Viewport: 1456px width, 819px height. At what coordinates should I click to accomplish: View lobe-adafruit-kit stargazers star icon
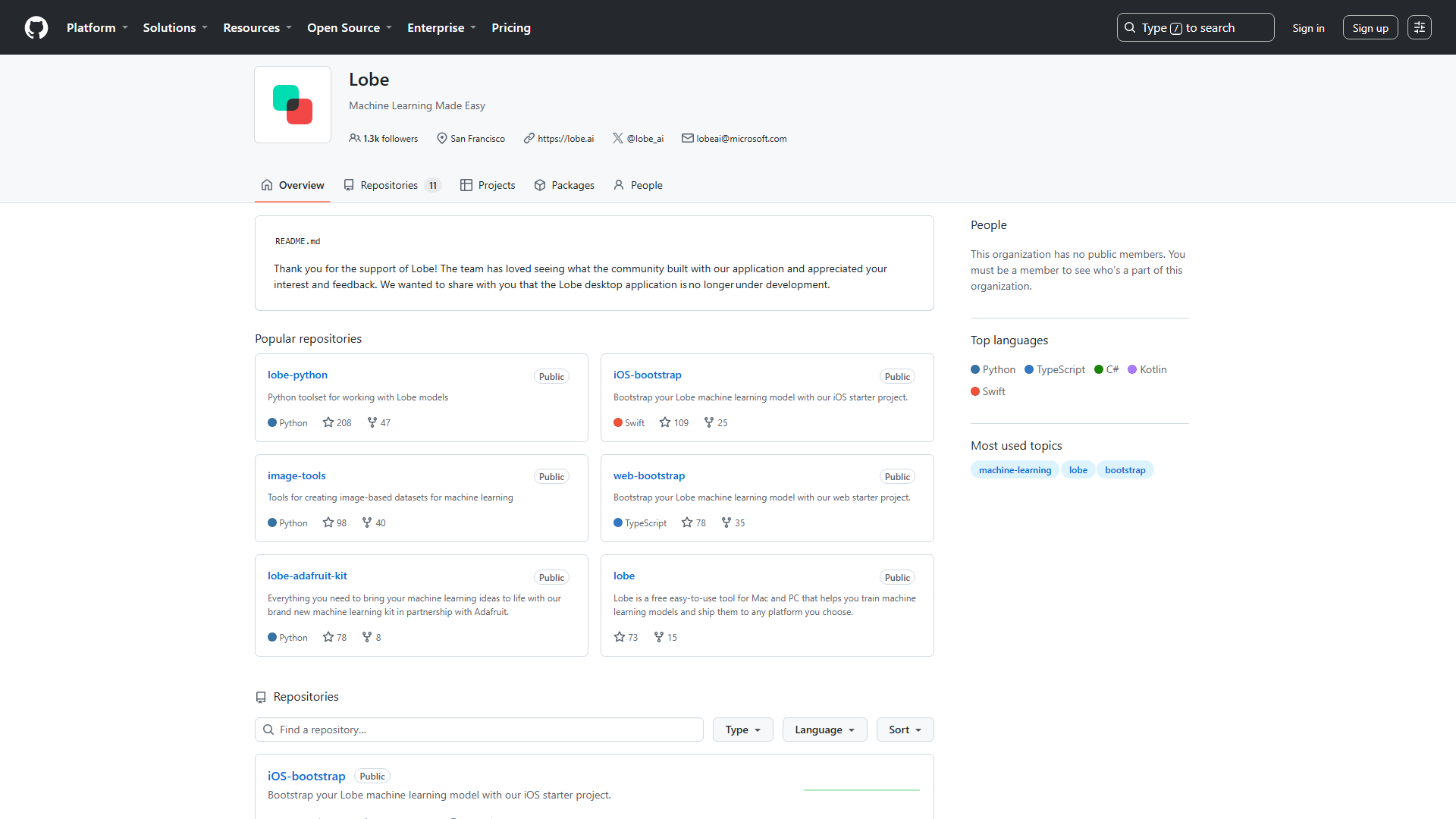pos(328,637)
